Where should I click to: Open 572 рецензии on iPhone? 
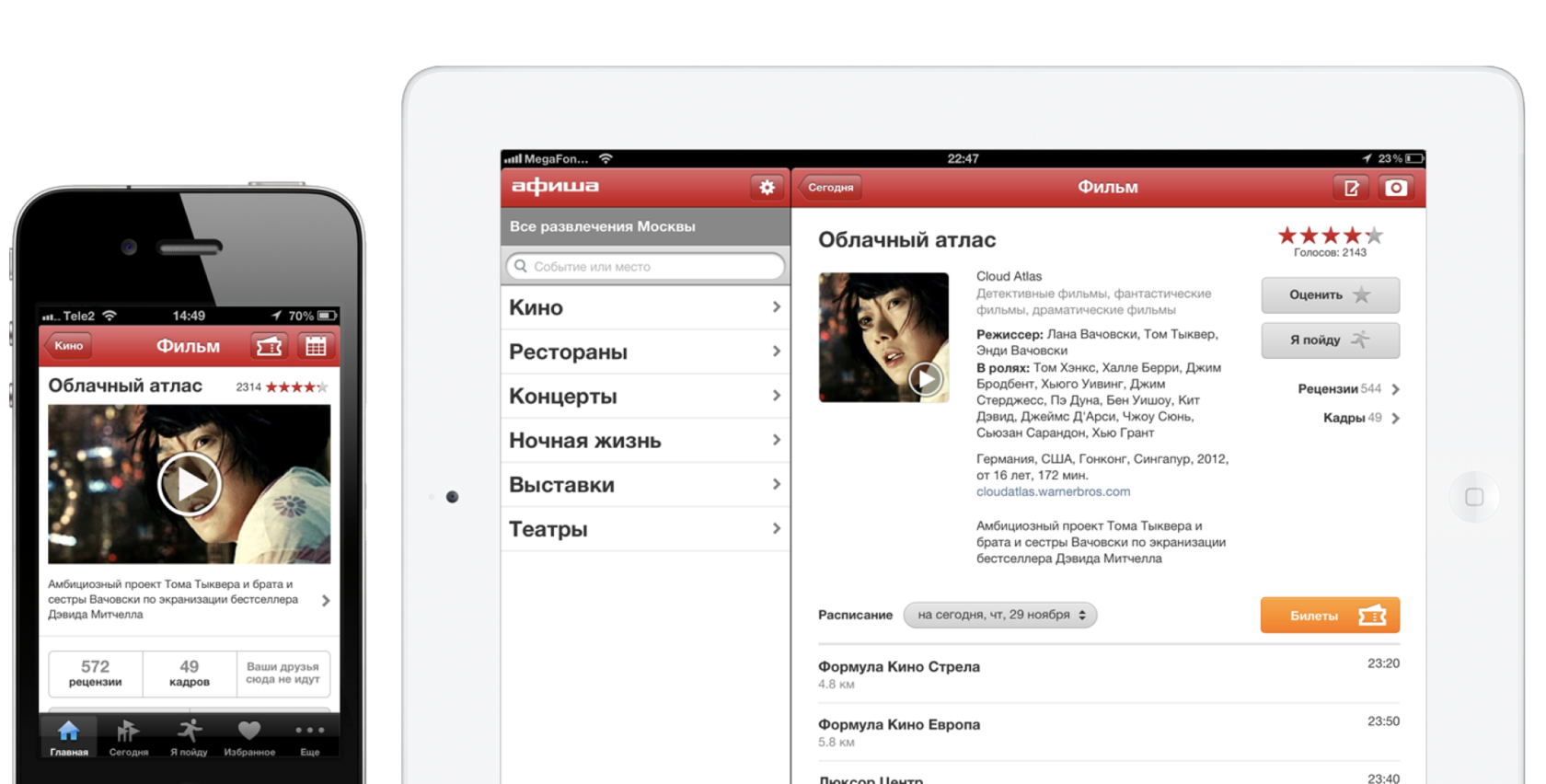pyautogui.click(x=96, y=674)
